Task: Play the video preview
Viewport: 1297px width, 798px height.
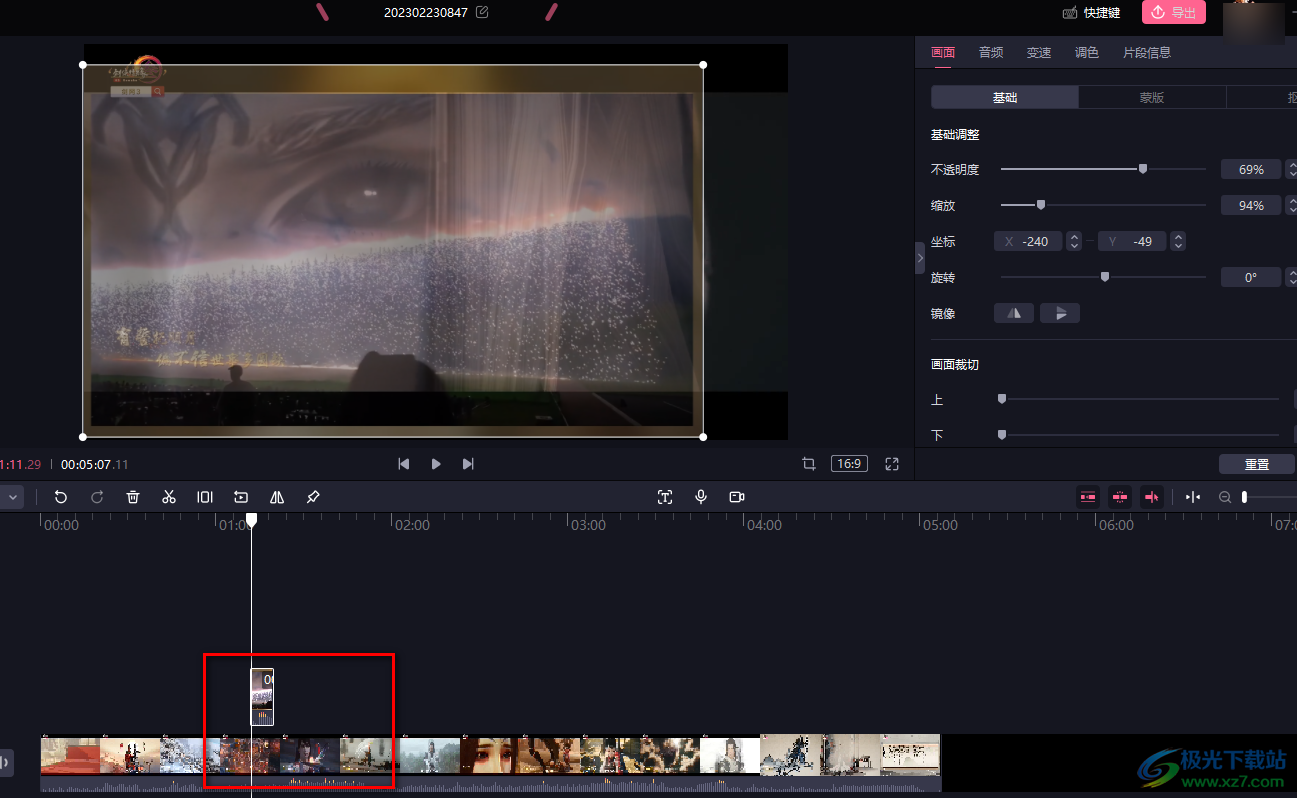Action: click(436, 464)
